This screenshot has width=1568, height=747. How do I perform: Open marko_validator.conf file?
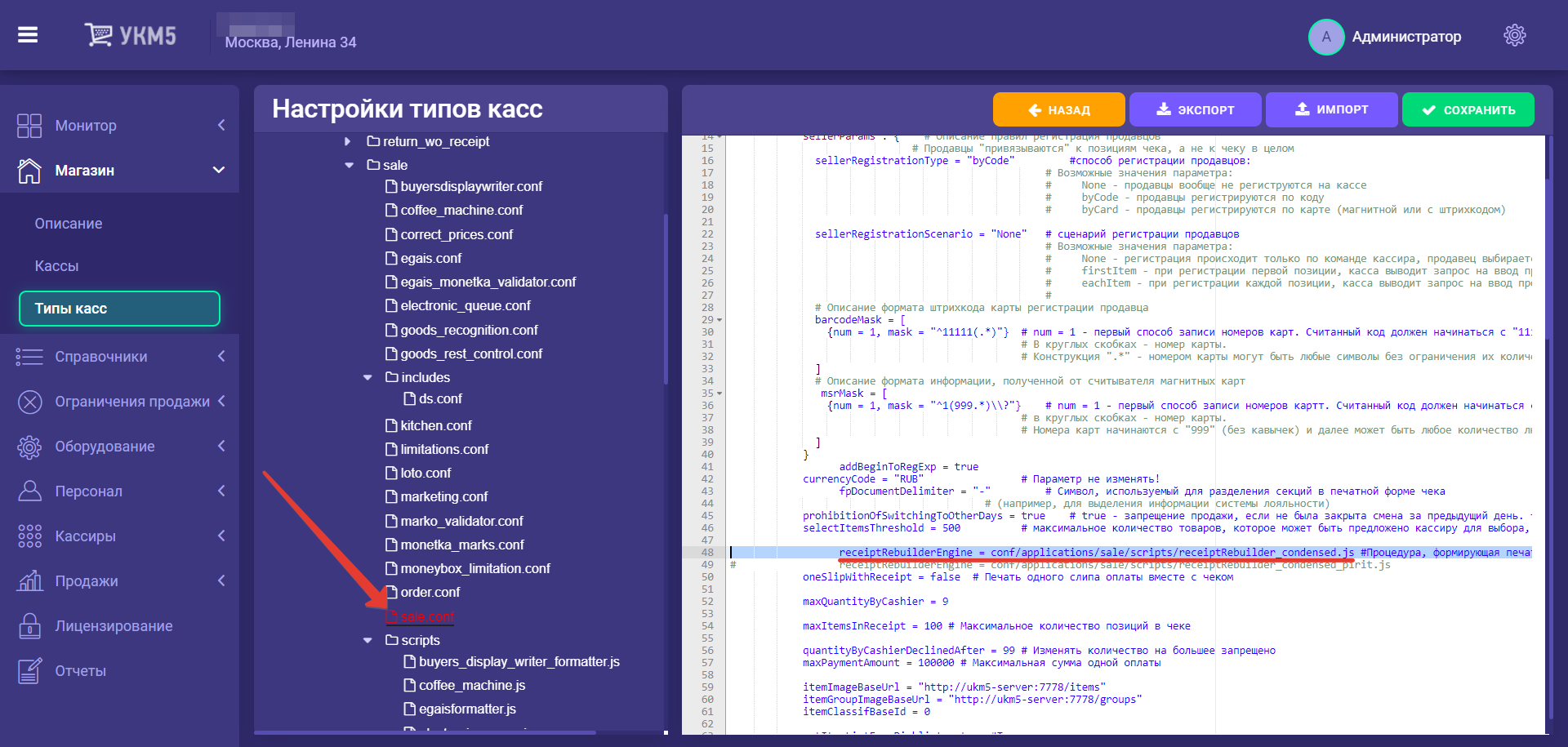coord(462,521)
